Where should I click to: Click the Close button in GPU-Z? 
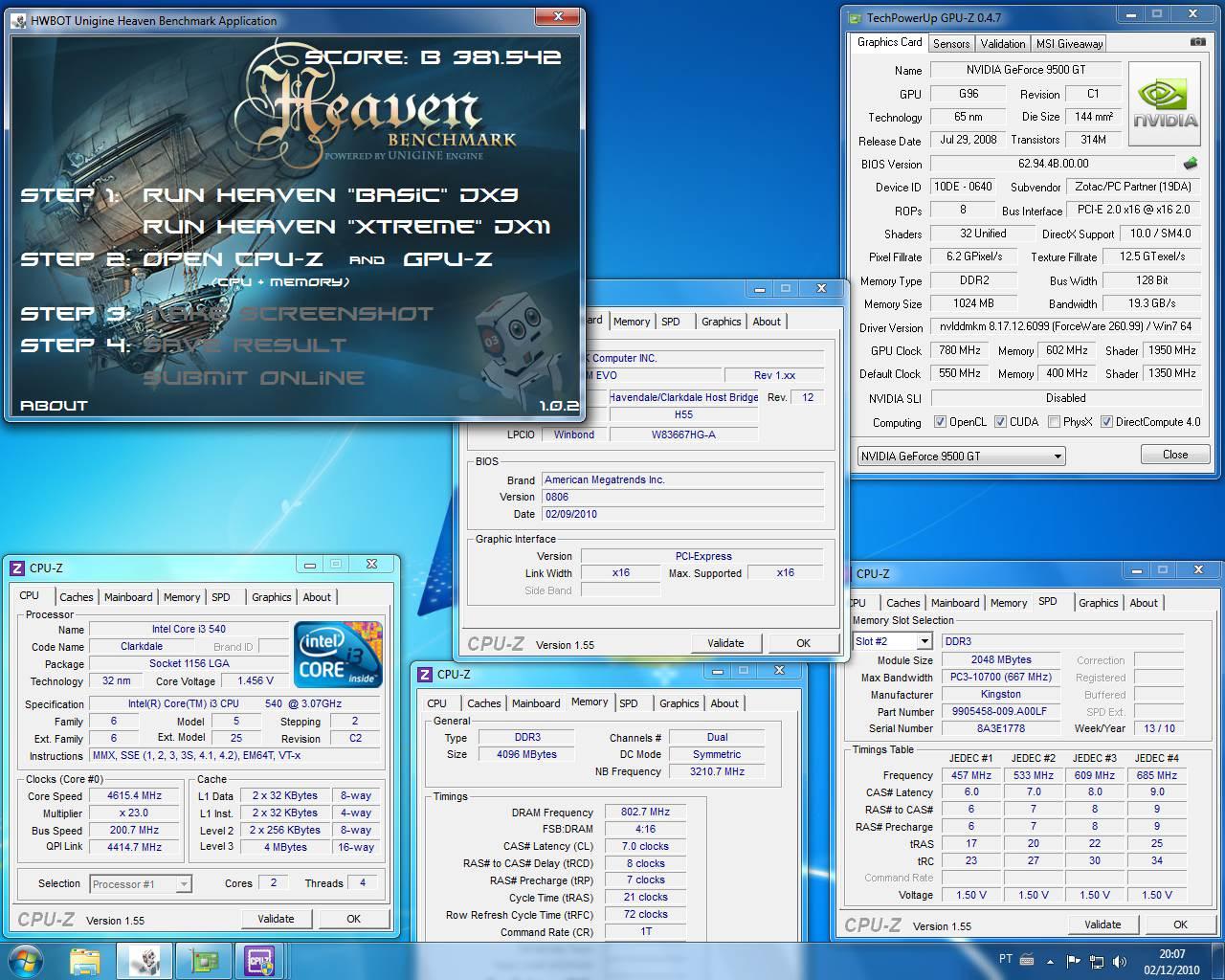point(1175,455)
